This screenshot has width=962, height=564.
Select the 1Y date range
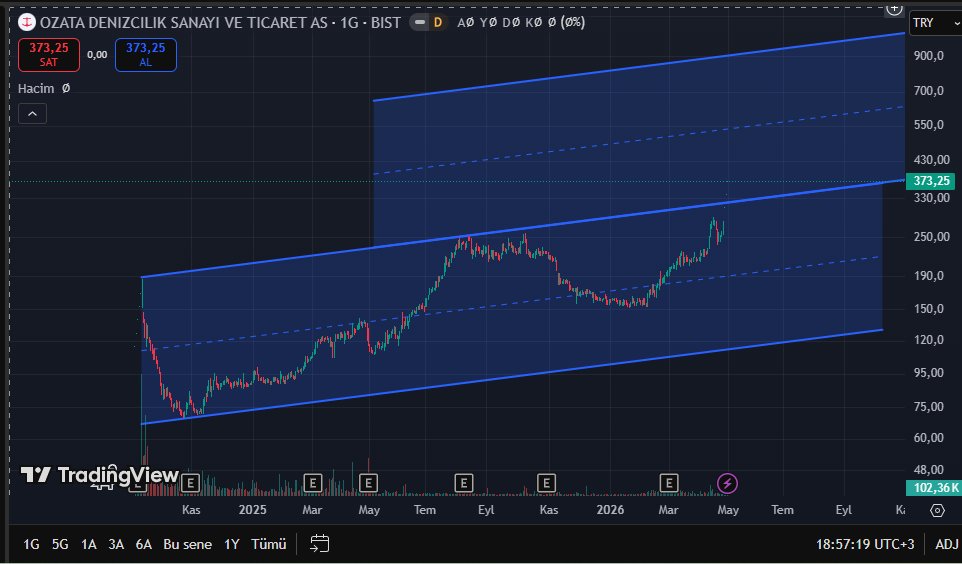point(231,544)
